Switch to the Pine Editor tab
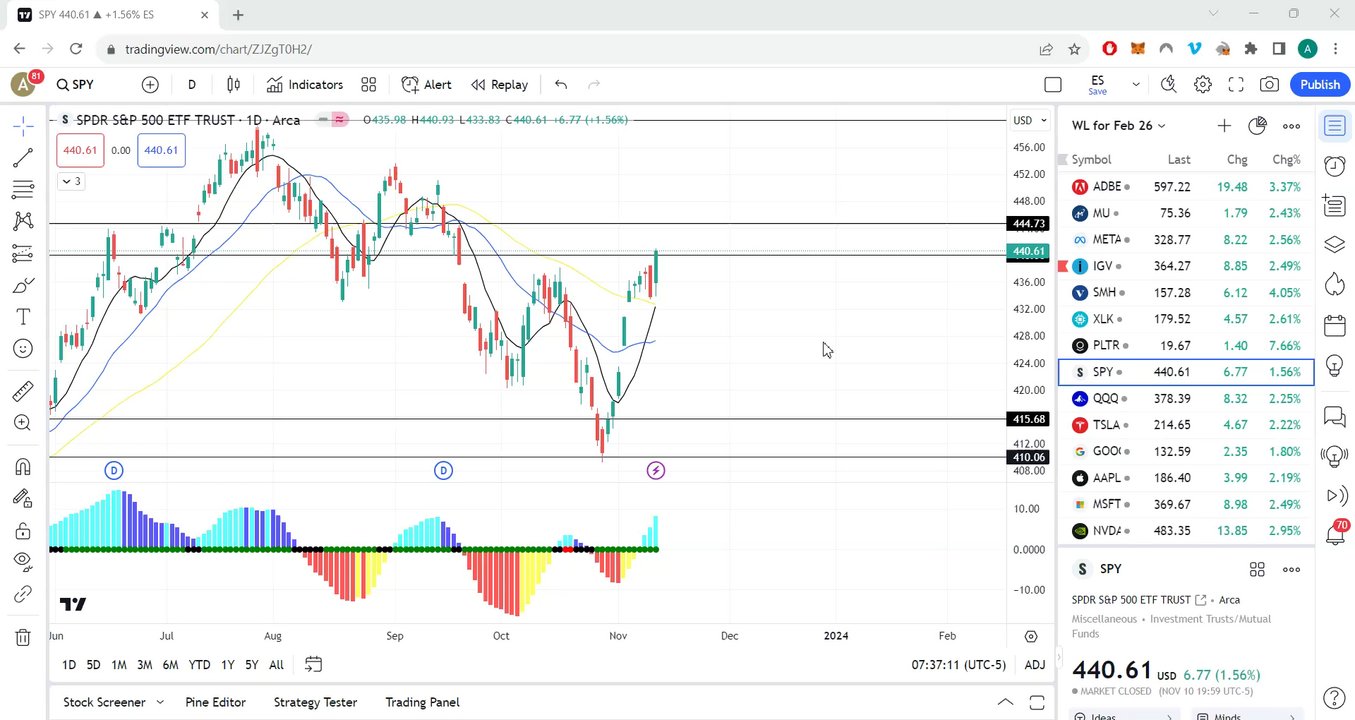Viewport: 1355px width, 720px height. pyautogui.click(x=216, y=702)
